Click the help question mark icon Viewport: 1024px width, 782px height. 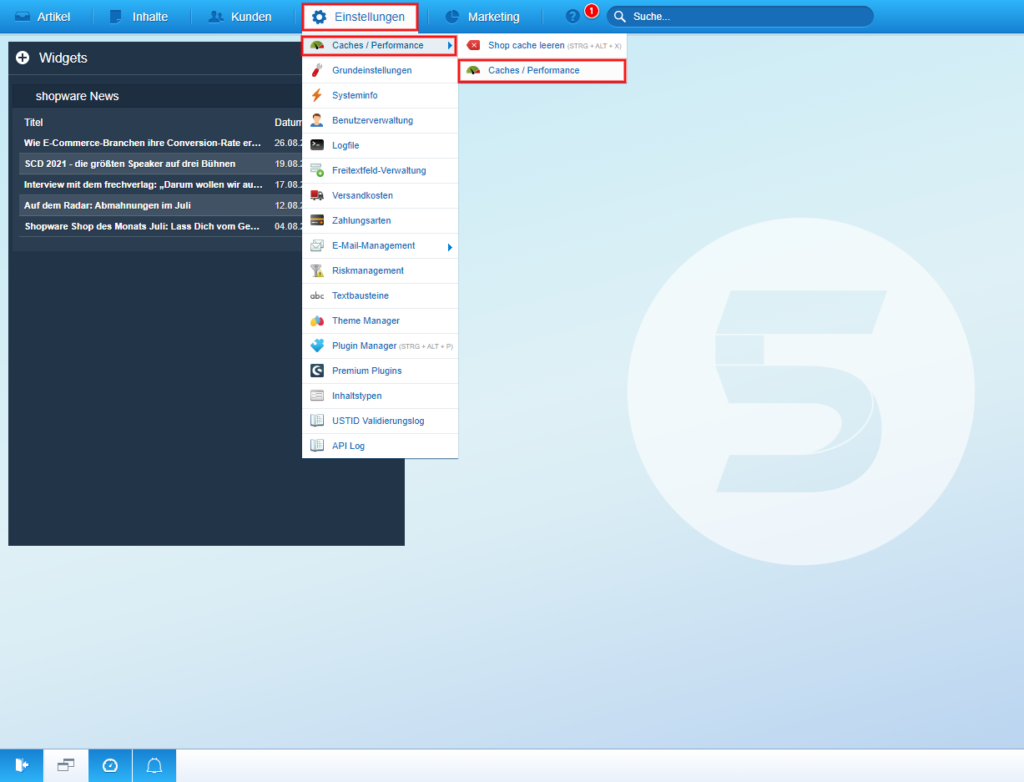tap(572, 17)
